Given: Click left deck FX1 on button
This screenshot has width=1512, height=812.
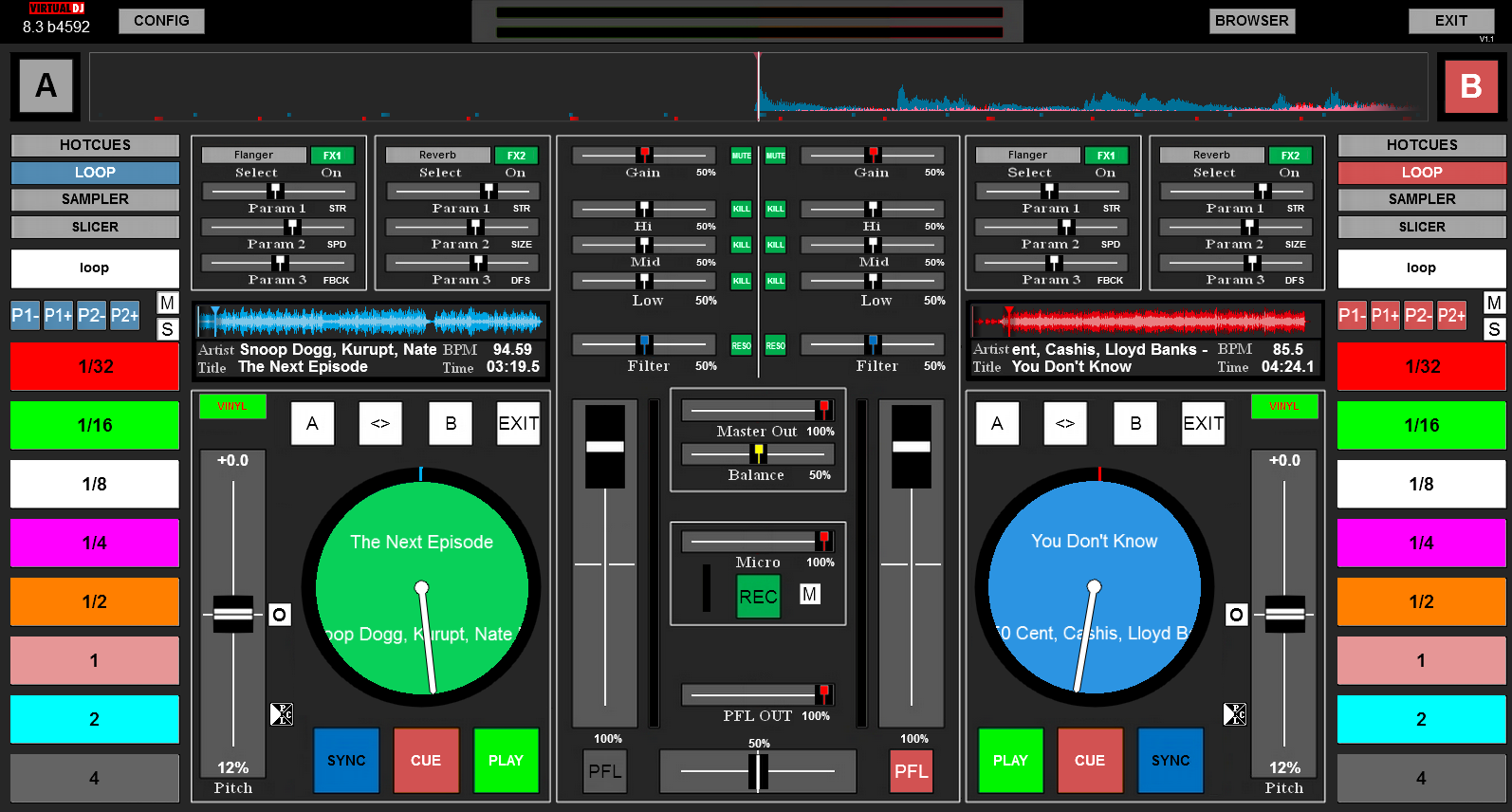Looking at the screenshot, I should [332, 156].
